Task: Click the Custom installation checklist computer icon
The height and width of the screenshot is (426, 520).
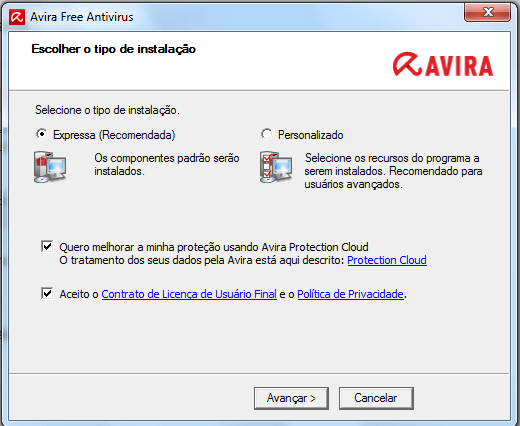Action: coord(276,167)
